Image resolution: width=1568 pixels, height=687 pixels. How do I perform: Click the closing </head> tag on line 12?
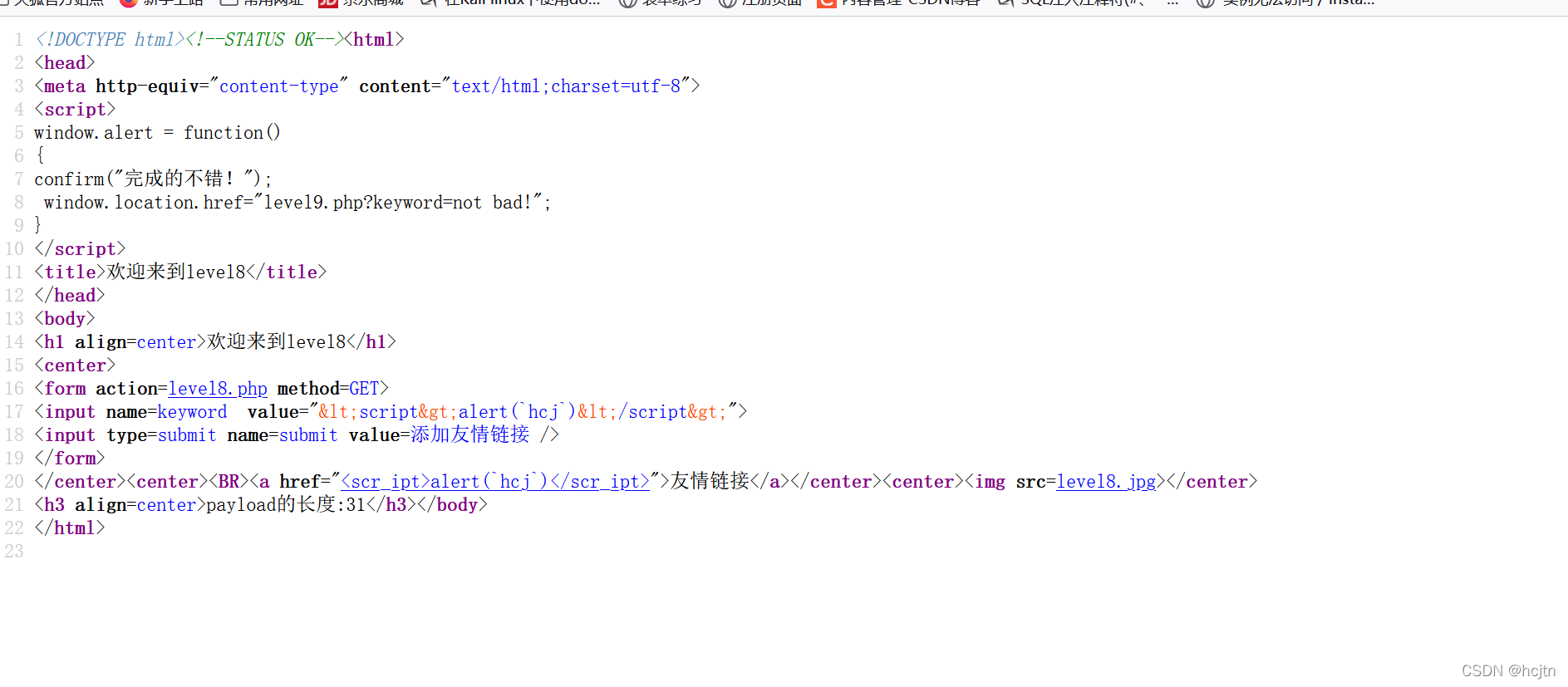coord(70,296)
